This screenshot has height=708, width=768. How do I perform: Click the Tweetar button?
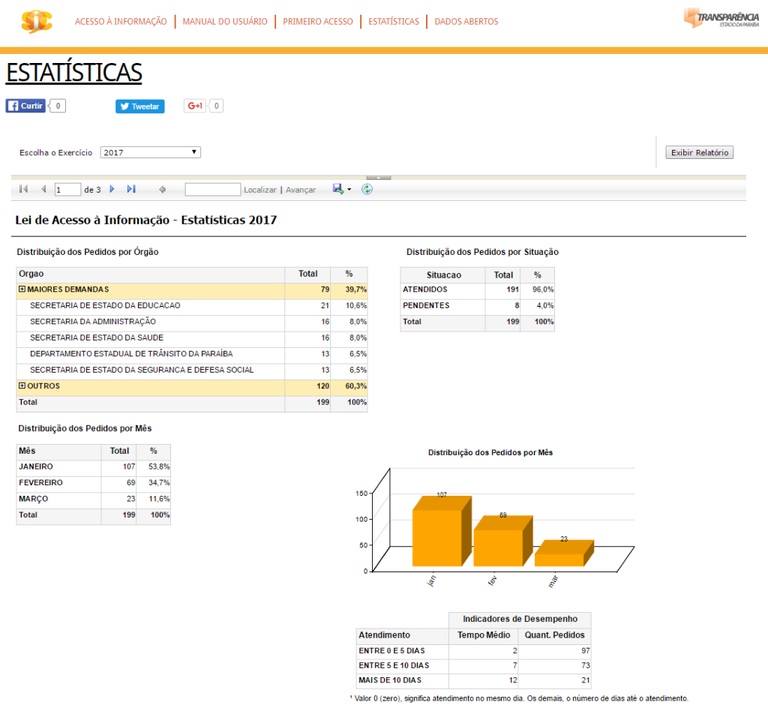click(x=139, y=106)
